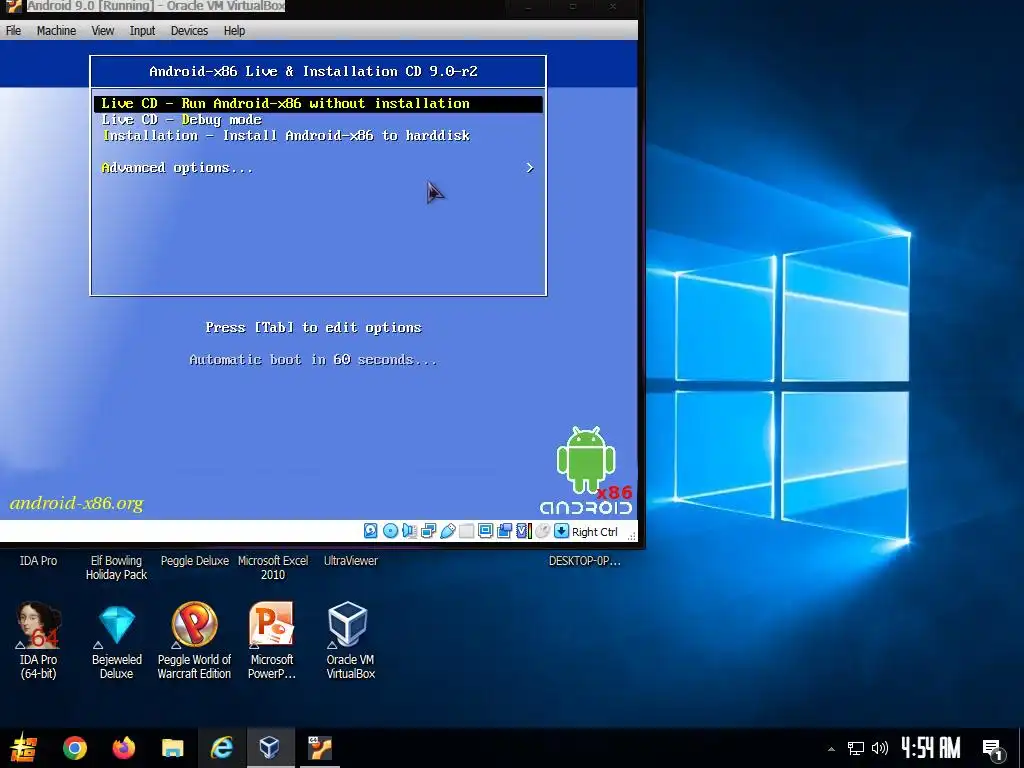Click the taskbar clock showing 4:54 AM
This screenshot has height=768, width=1024.
(931, 748)
